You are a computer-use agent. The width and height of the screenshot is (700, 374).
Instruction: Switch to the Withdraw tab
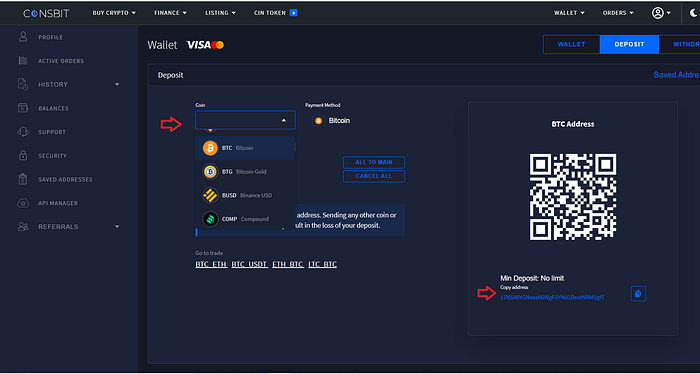pos(679,45)
